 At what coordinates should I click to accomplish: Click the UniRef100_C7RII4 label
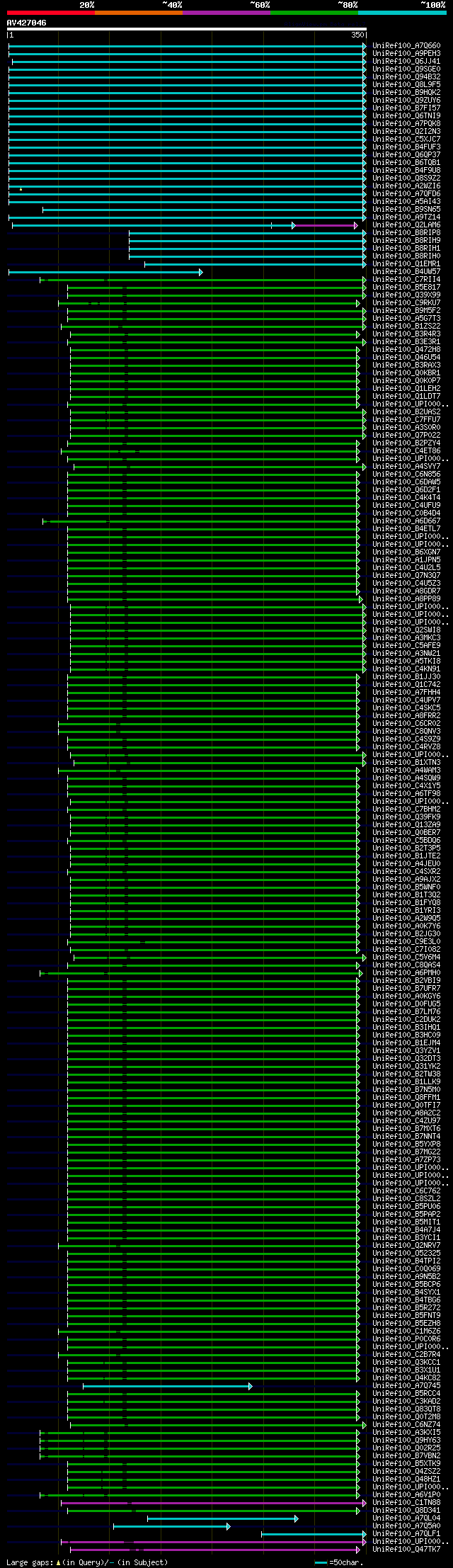pos(406,280)
